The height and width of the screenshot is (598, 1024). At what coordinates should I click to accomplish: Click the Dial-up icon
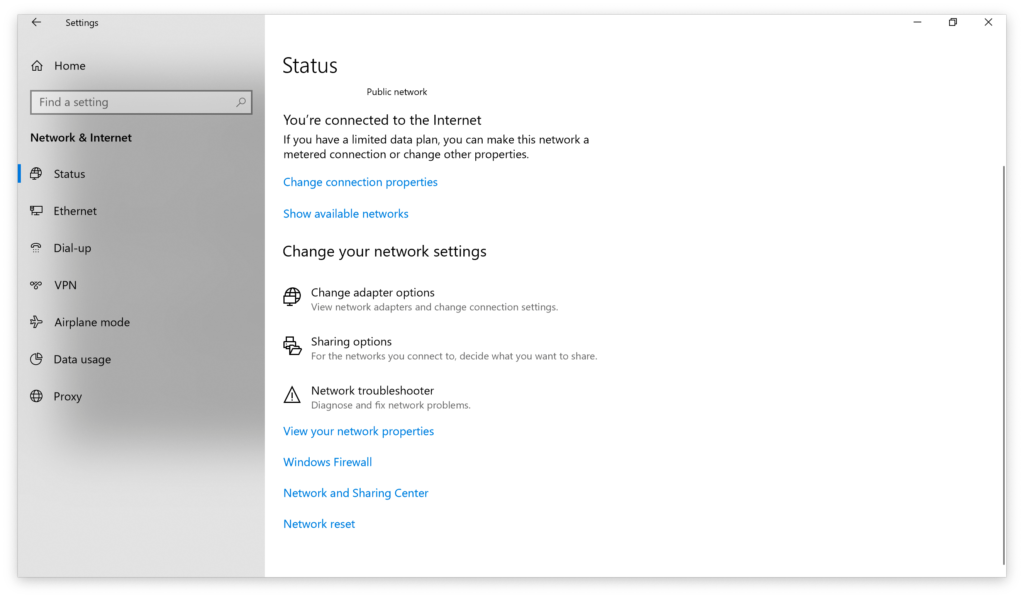(x=37, y=248)
